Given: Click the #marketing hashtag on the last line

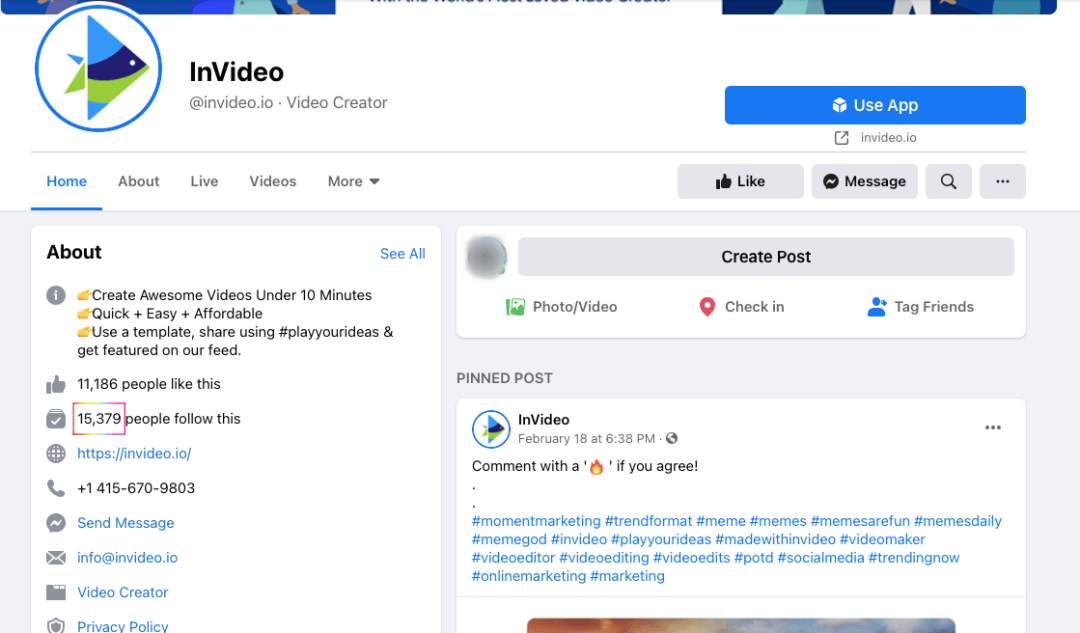Looking at the screenshot, I should (627, 576).
